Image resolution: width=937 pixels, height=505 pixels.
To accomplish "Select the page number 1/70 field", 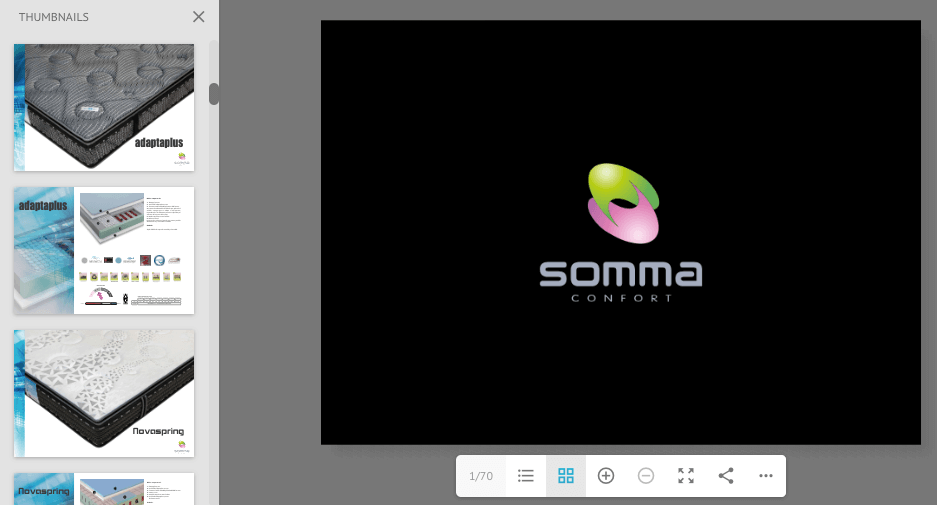I will (481, 476).
